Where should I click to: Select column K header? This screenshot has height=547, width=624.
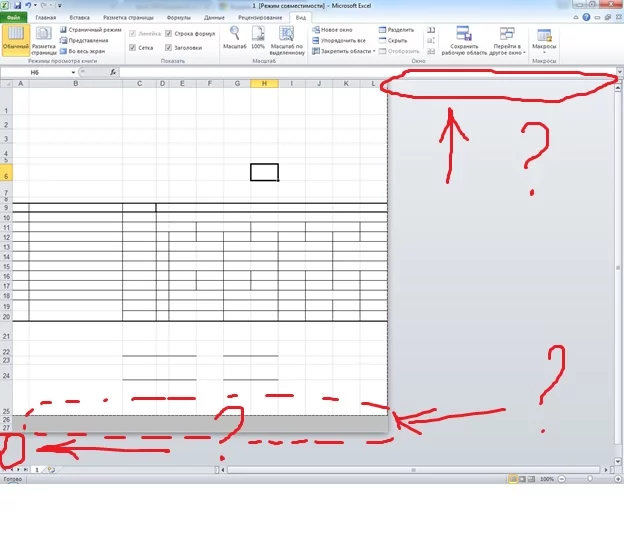[x=346, y=84]
